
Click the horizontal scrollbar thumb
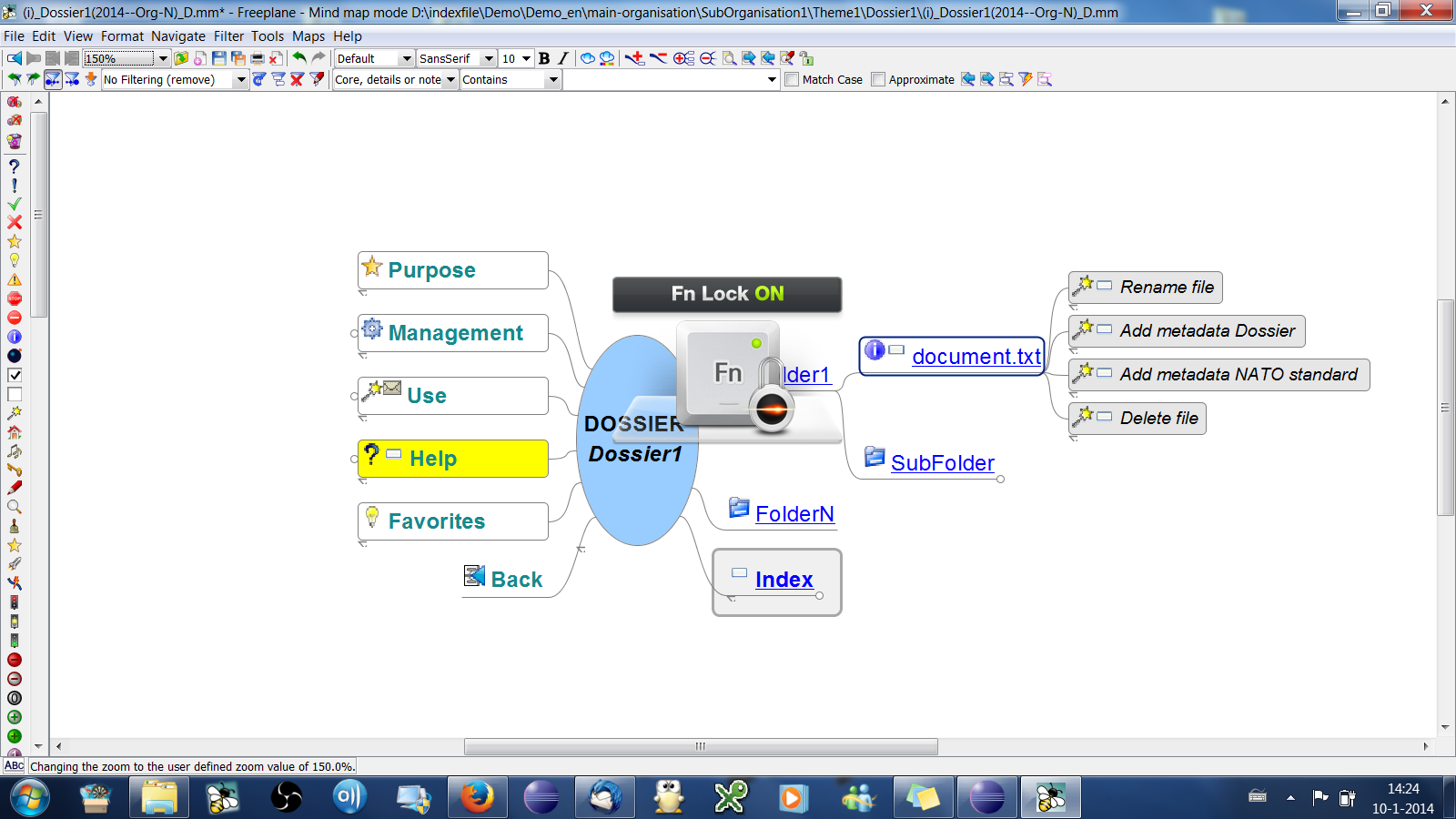(701, 746)
